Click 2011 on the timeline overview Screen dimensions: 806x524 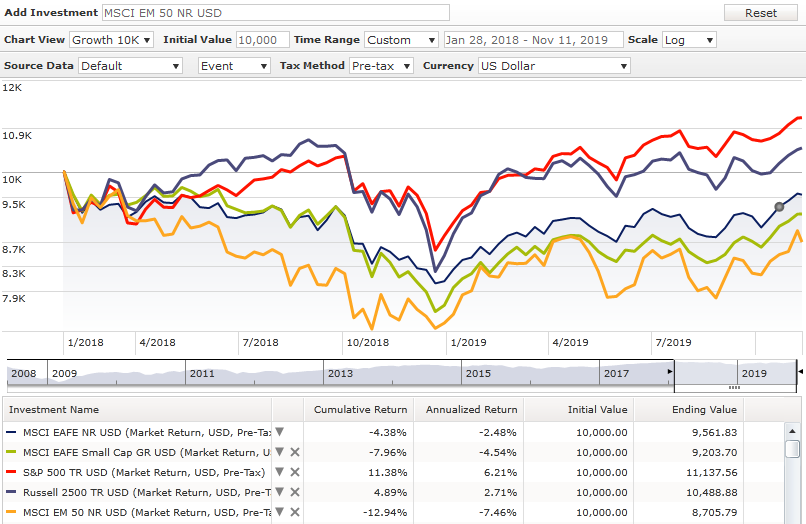[202, 373]
